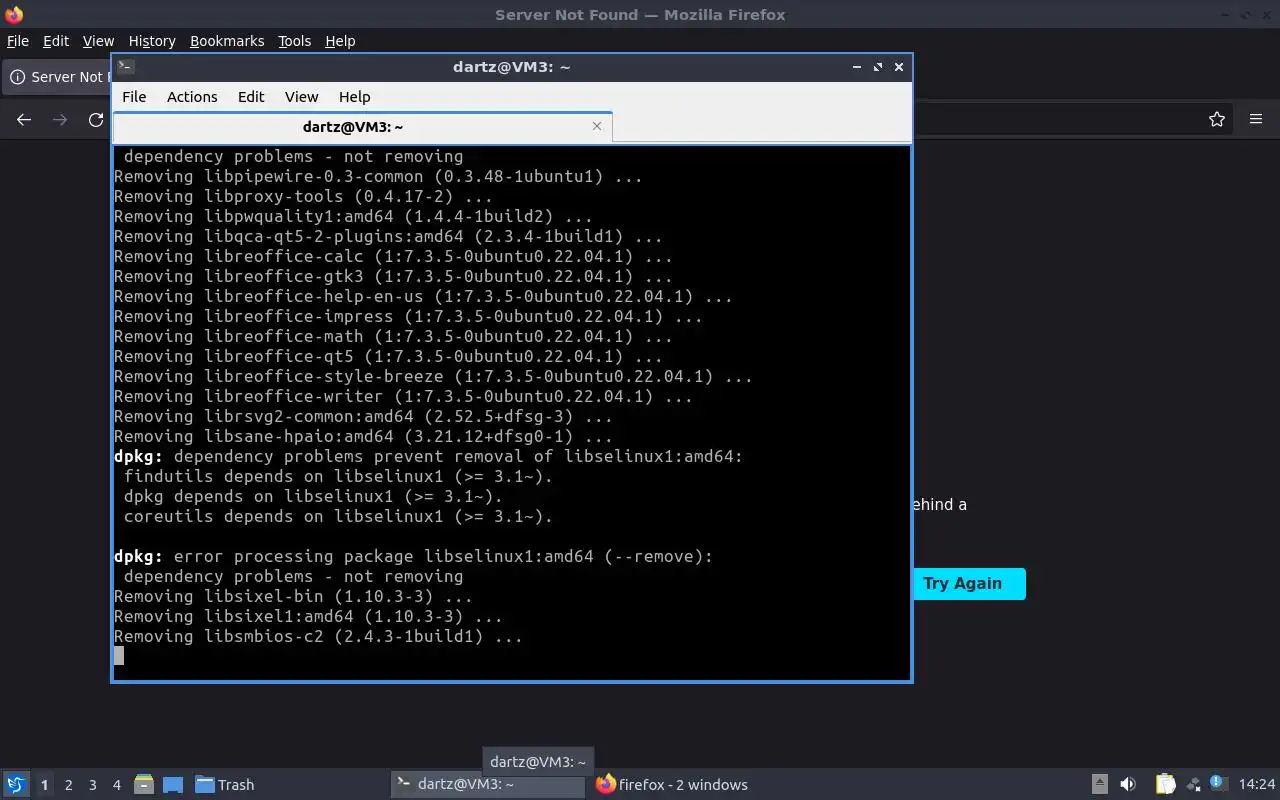Viewport: 1280px width, 800px height.
Task: Click terminal line 'Removing libreoffice-calc'
Action: tap(393, 257)
